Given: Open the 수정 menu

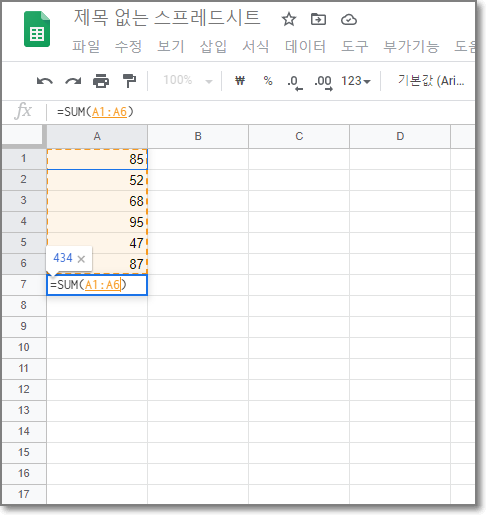Looking at the screenshot, I should pos(128,46).
